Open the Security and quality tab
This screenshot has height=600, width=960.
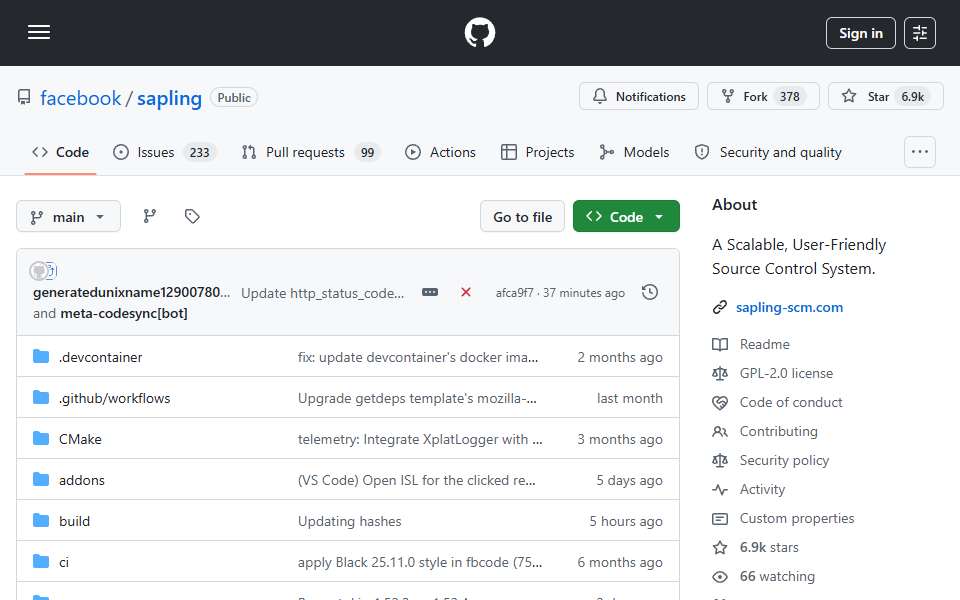768,152
